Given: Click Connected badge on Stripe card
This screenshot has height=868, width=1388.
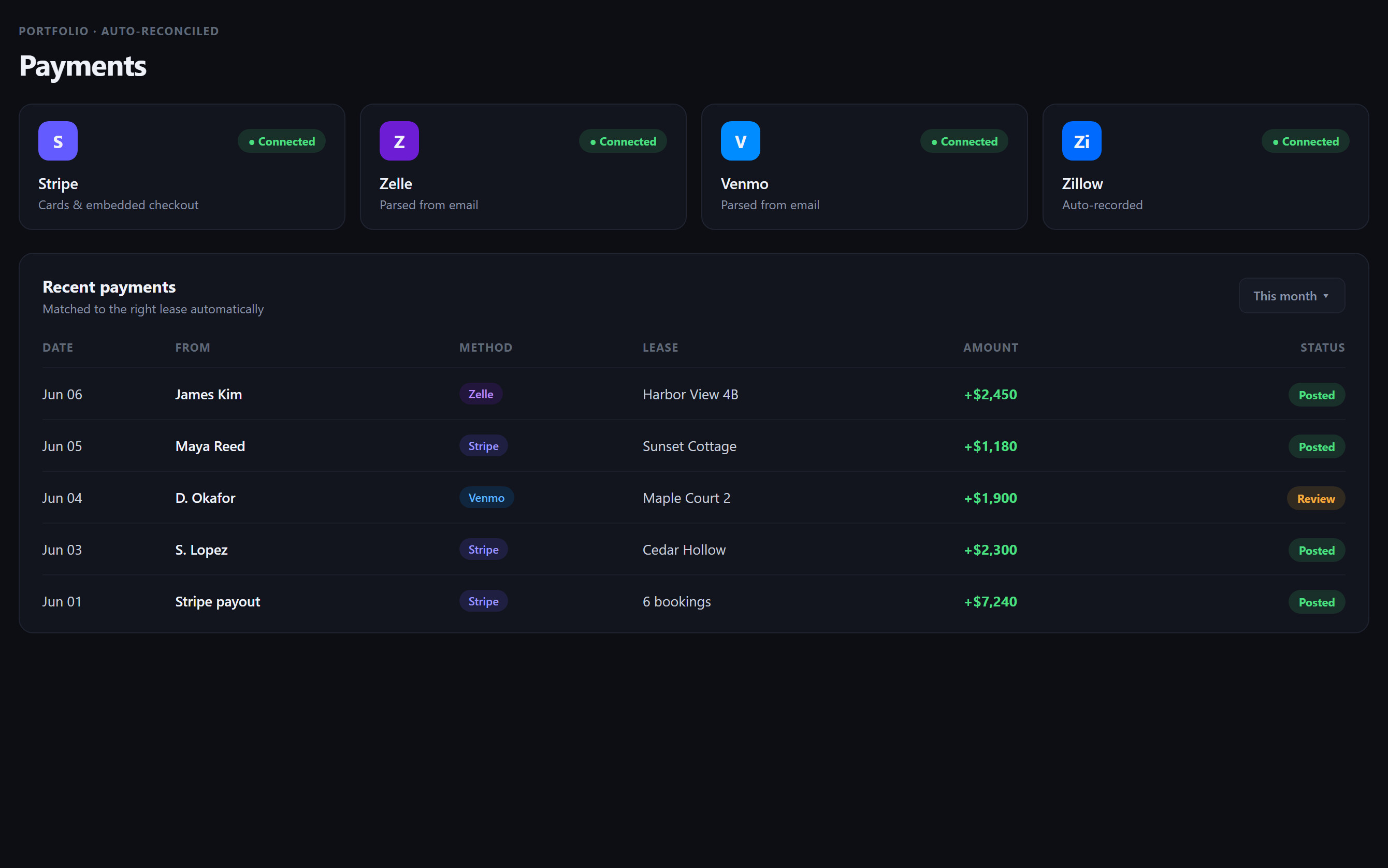Looking at the screenshot, I should click(x=281, y=141).
